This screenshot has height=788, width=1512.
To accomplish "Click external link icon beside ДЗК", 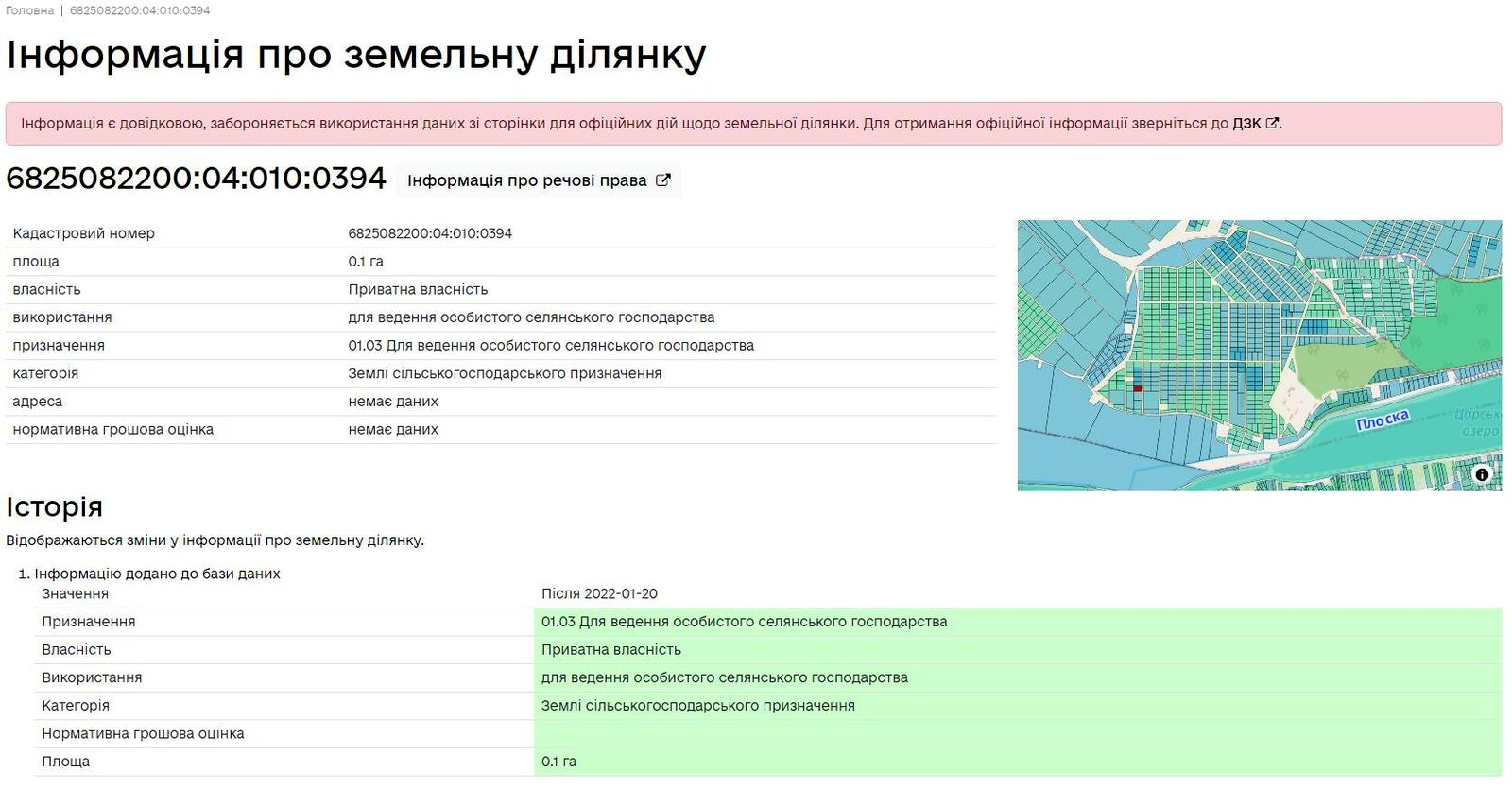I will click(x=1272, y=123).
